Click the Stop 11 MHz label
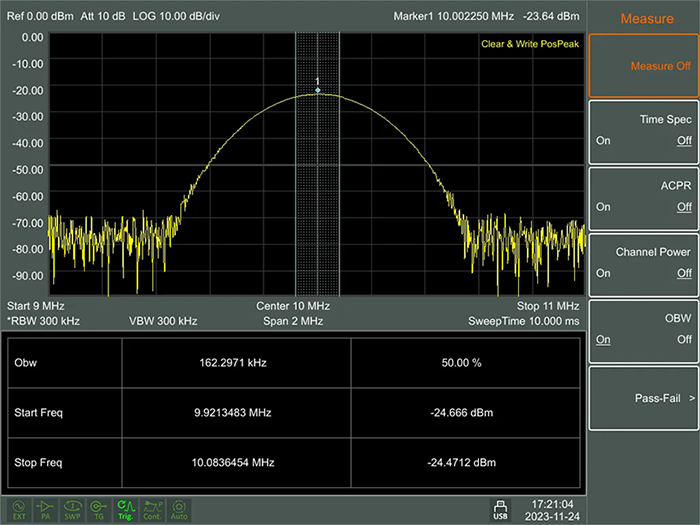This screenshot has height=525, width=700. click(x=548, y=306)
